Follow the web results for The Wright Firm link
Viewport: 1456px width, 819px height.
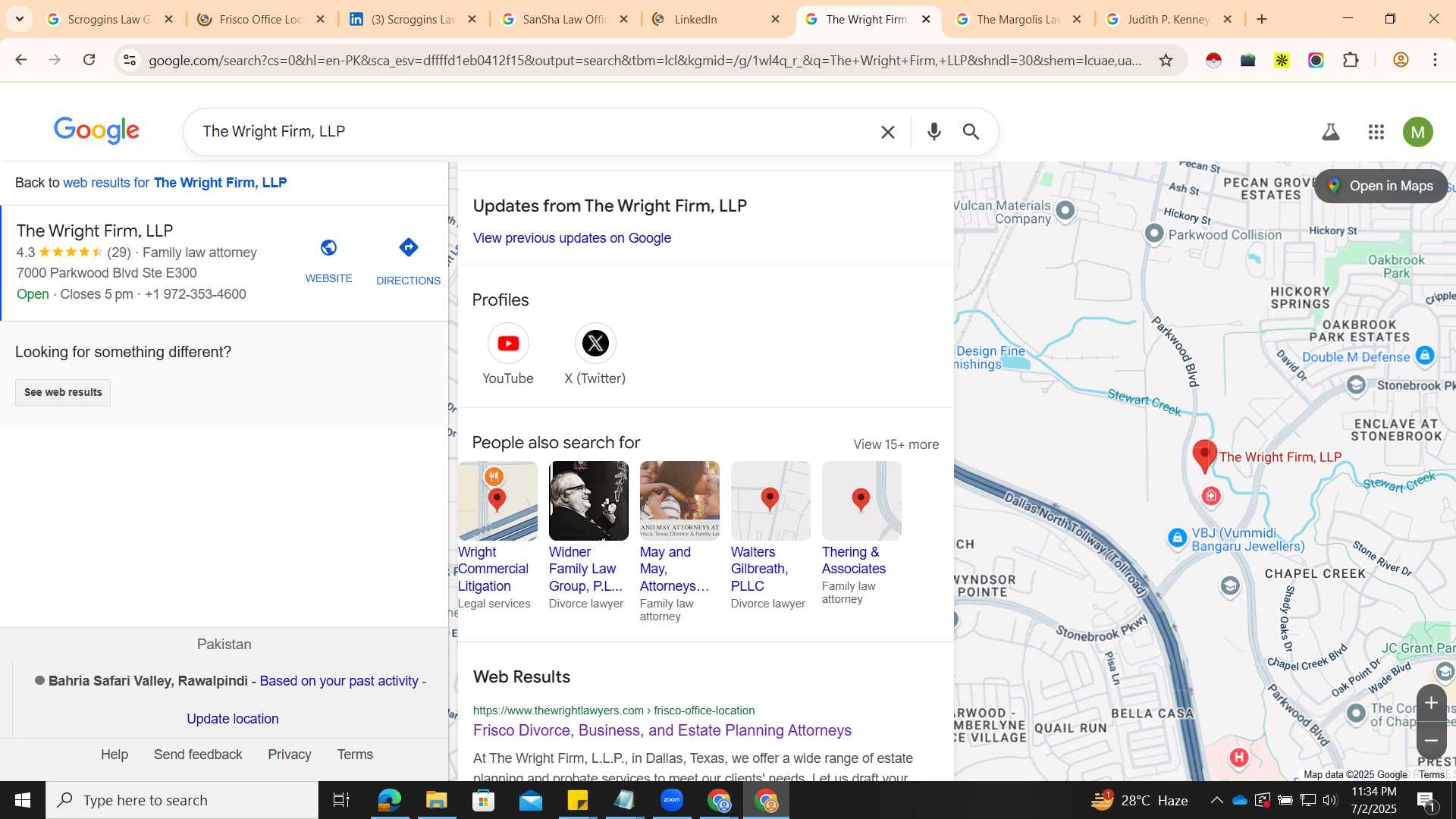point(174,183)
